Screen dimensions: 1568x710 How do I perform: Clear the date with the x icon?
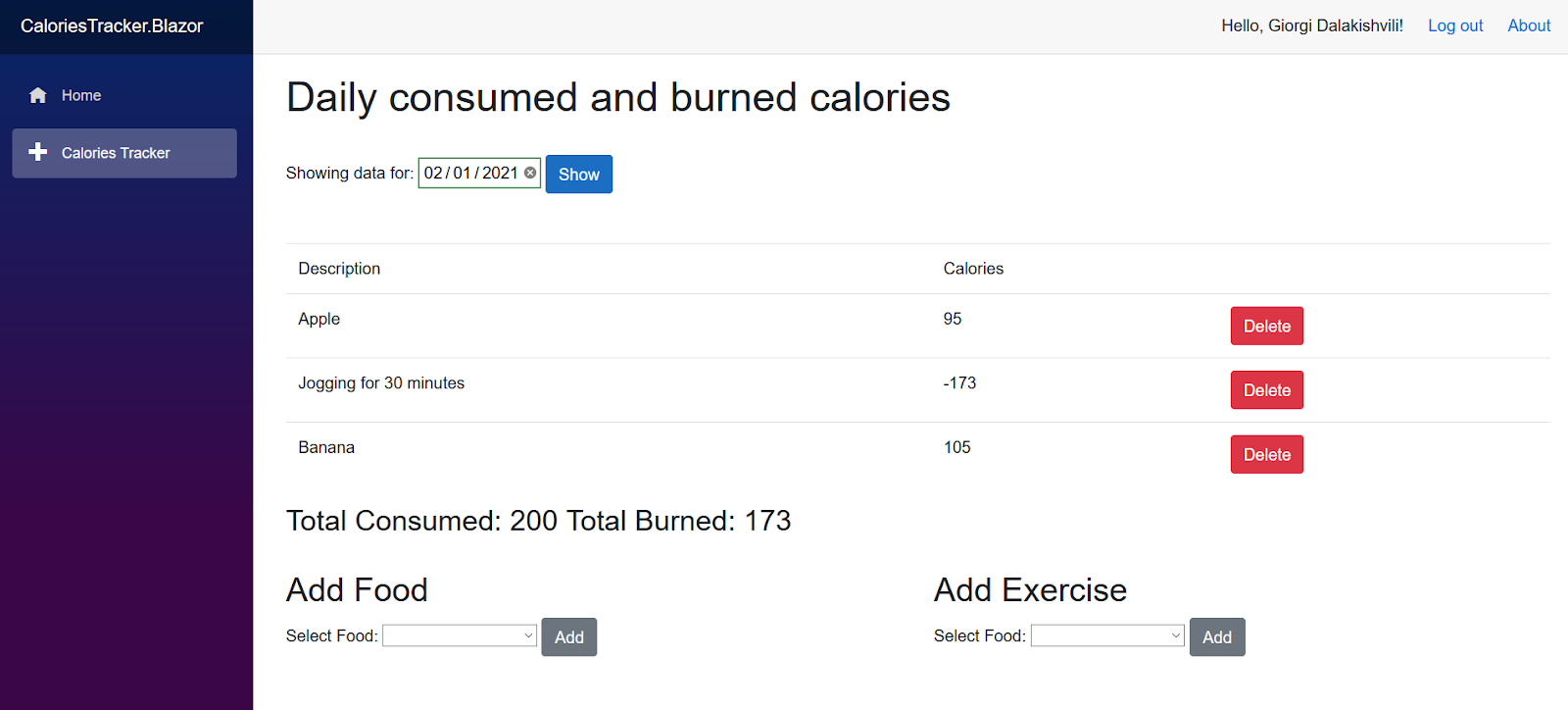pyautogui.click(x=530, y=173)
